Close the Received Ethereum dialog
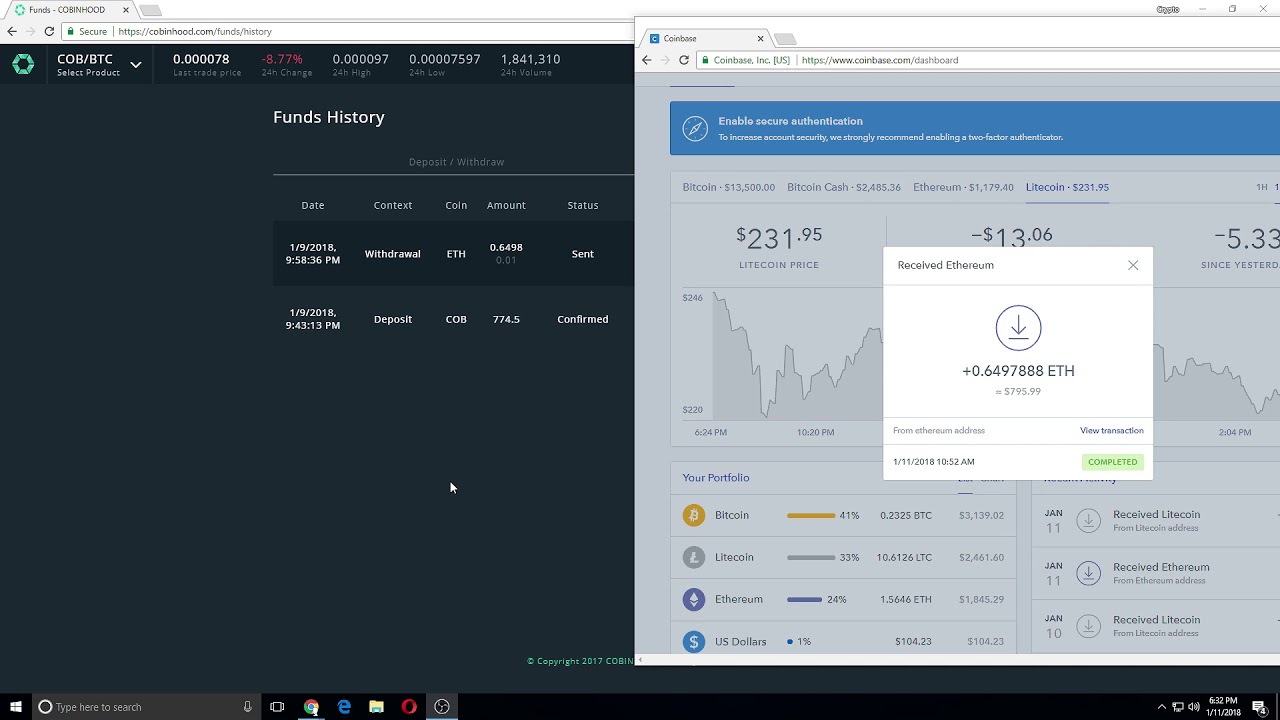 pyautogui.click(x=1133, y=265)
